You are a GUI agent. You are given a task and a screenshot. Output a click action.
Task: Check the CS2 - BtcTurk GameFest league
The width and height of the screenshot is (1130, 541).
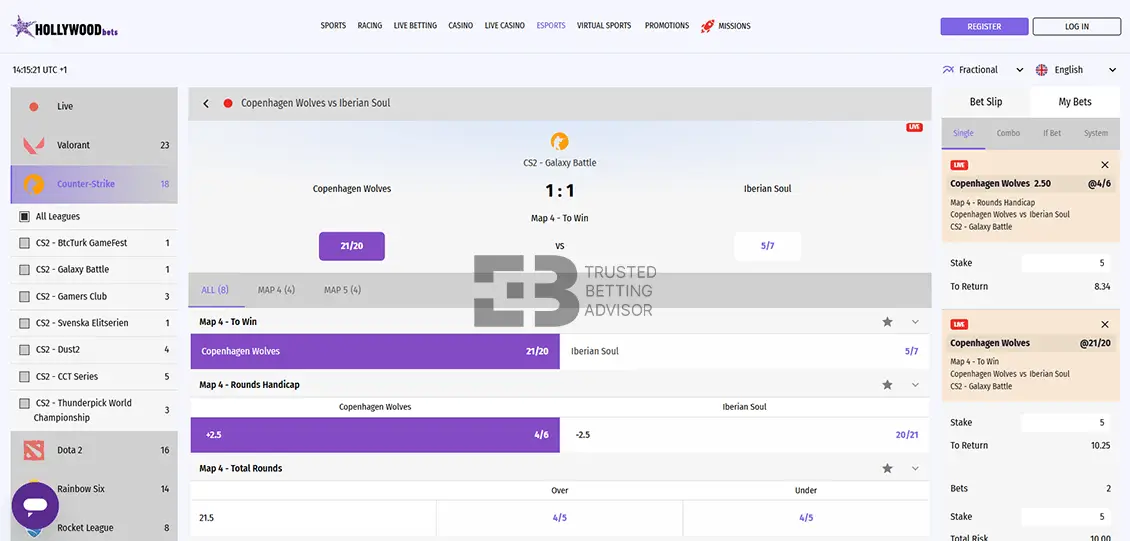click(x=24, y=243)
